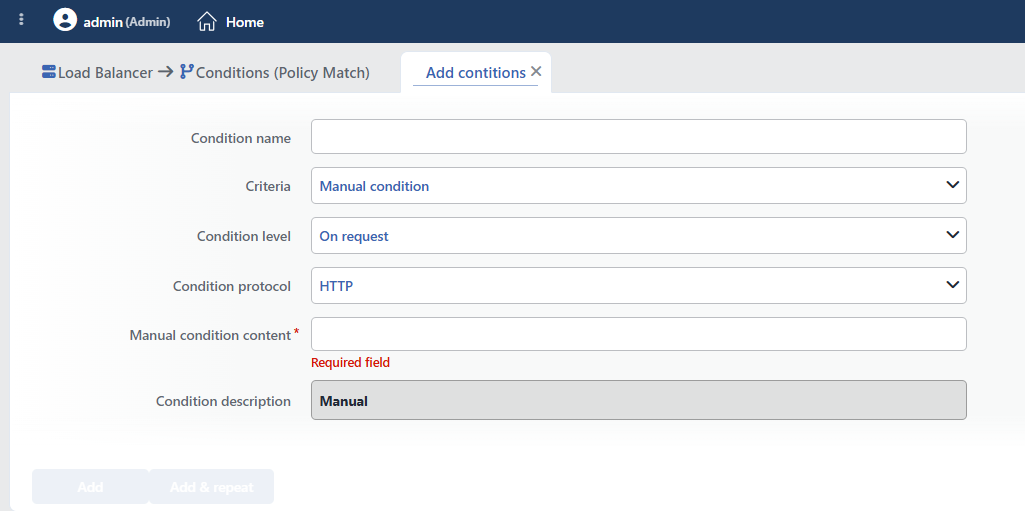Go to Load Balancer breadcrumb
The height and width of the screenshot is (511, 1025).
[x=105, y=73]
